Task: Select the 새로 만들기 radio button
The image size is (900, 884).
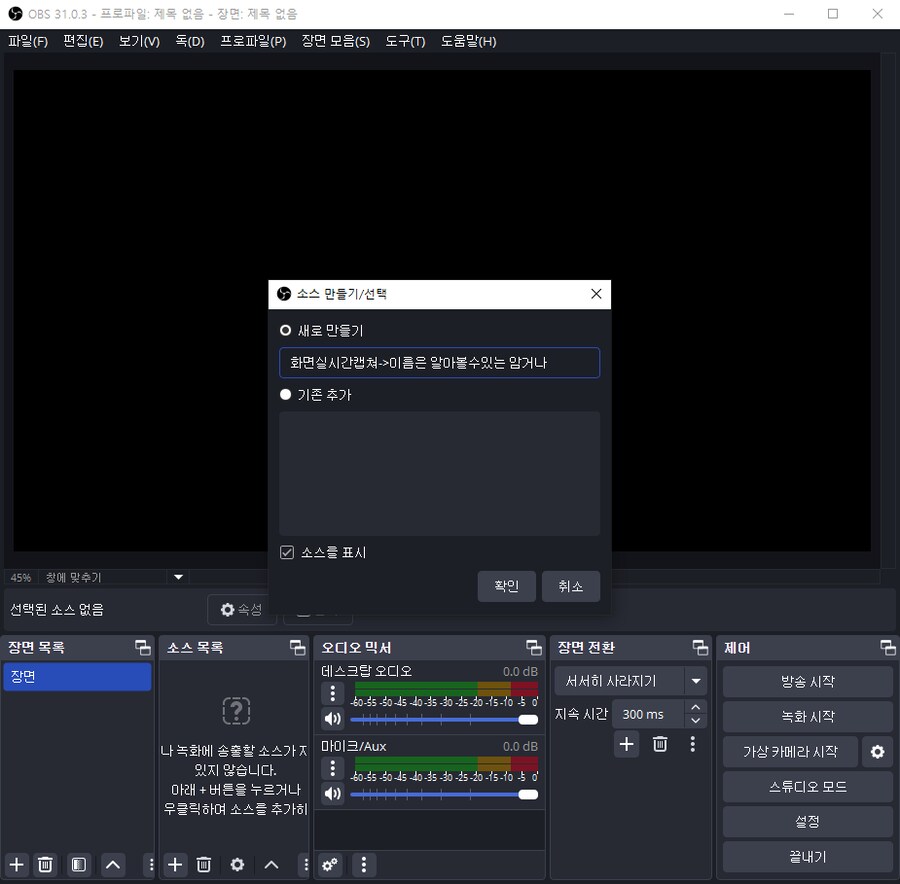Action: coord(286,330)
